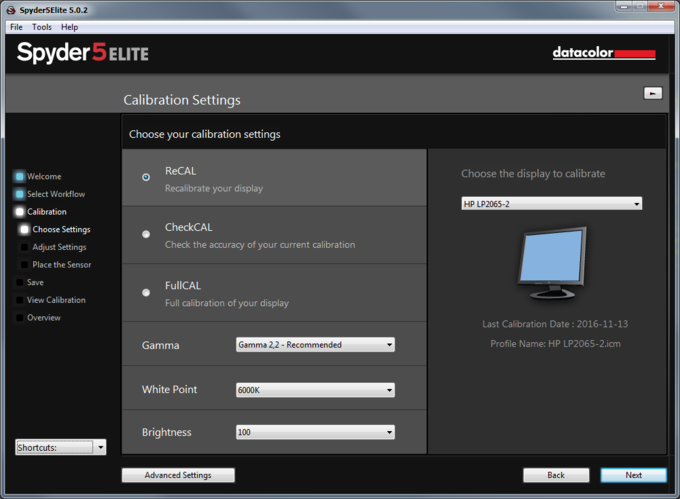Viewport: 680px width, 499px height.
Task: Click the Save step indicator icon
Action: [19, 283]
